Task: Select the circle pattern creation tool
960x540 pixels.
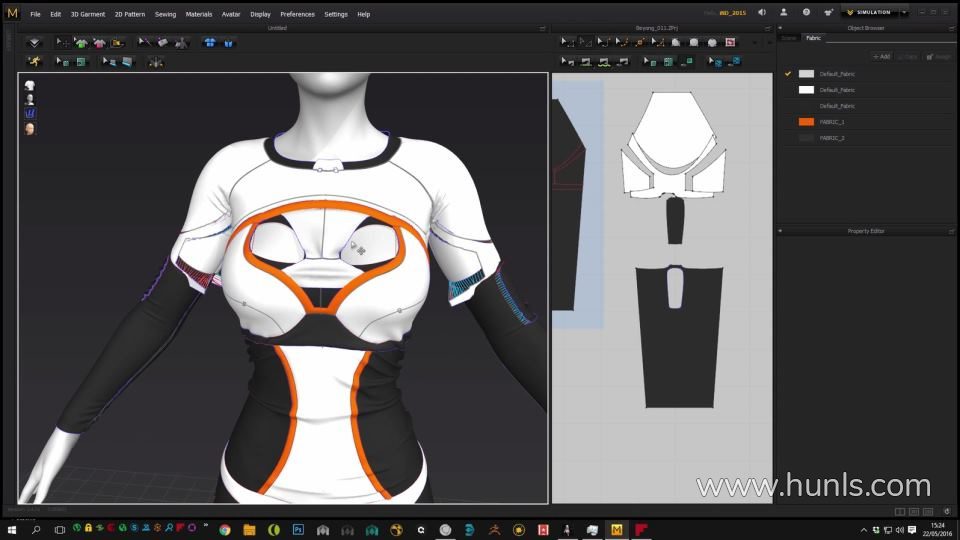Action: [712, 42]
